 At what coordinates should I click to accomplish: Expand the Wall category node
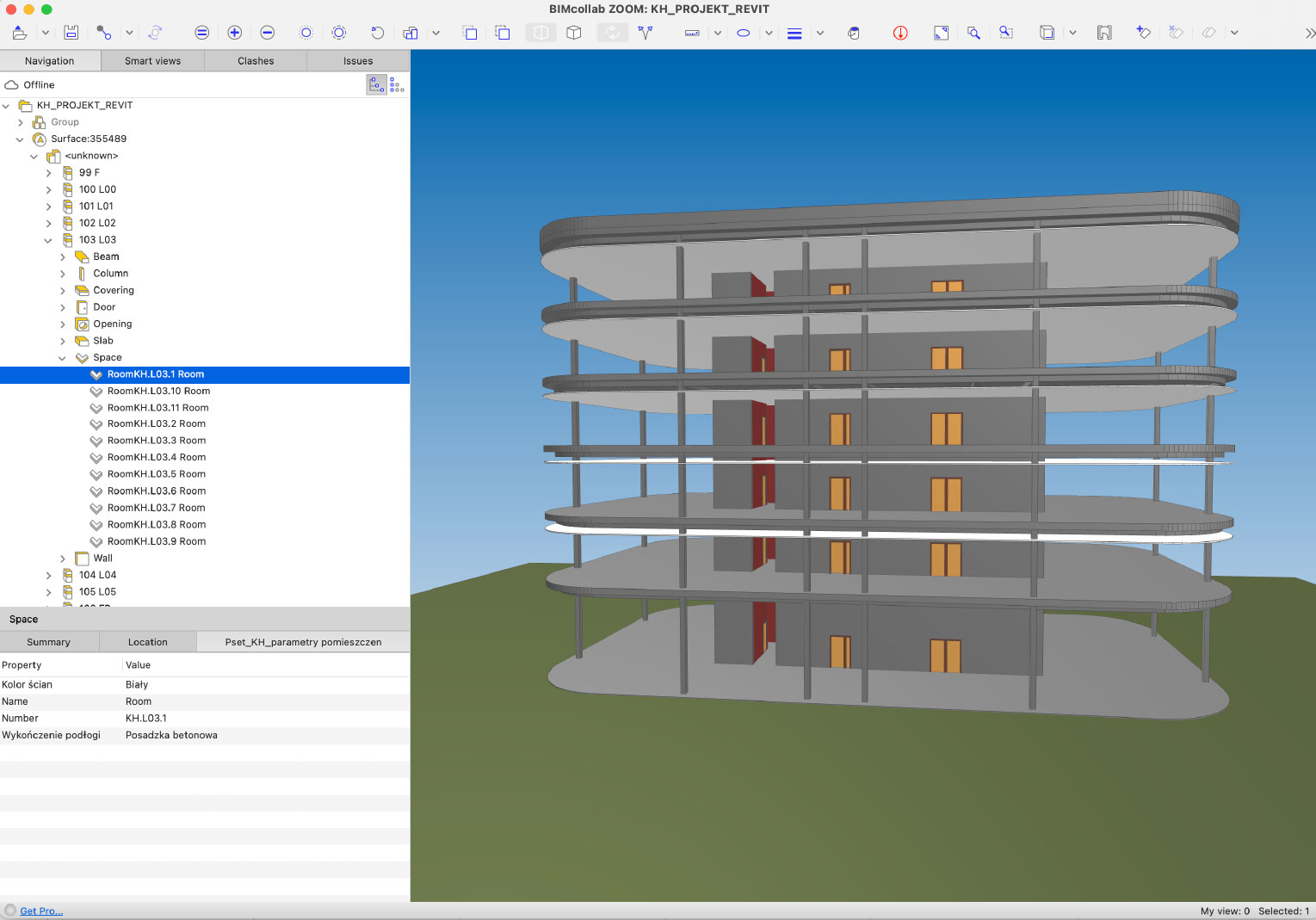point(63,559)
